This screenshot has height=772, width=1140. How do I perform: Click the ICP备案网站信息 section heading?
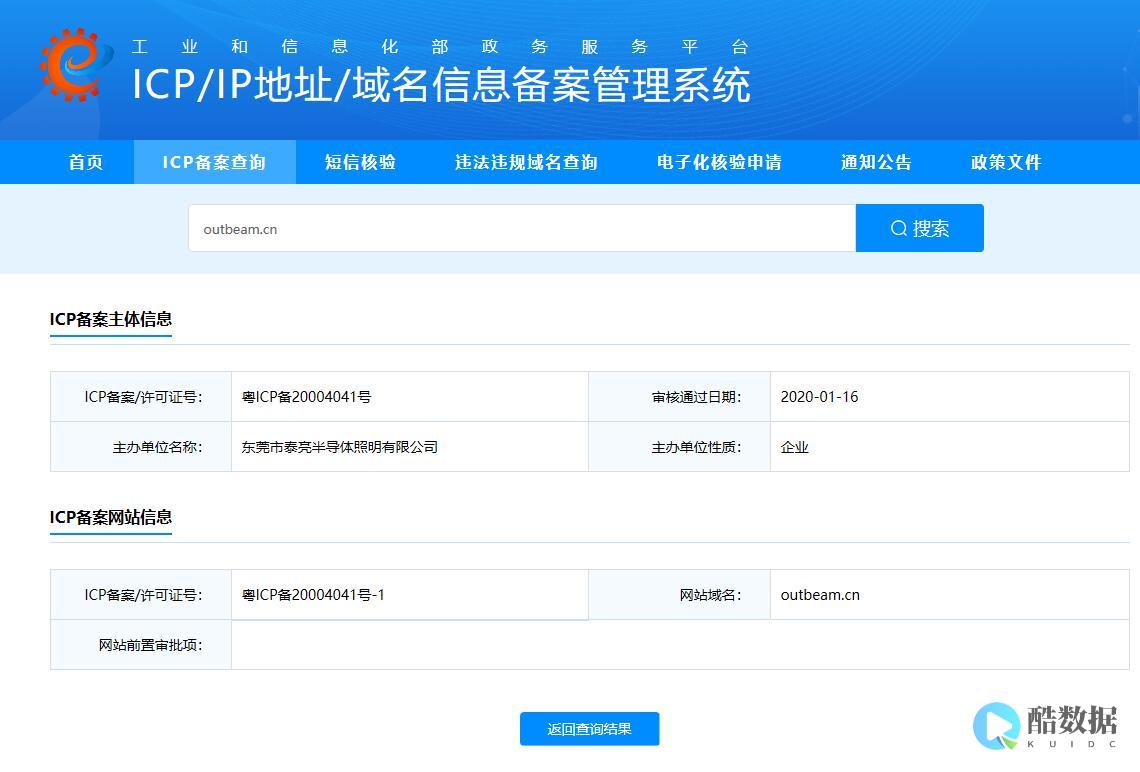click(111, 518)
